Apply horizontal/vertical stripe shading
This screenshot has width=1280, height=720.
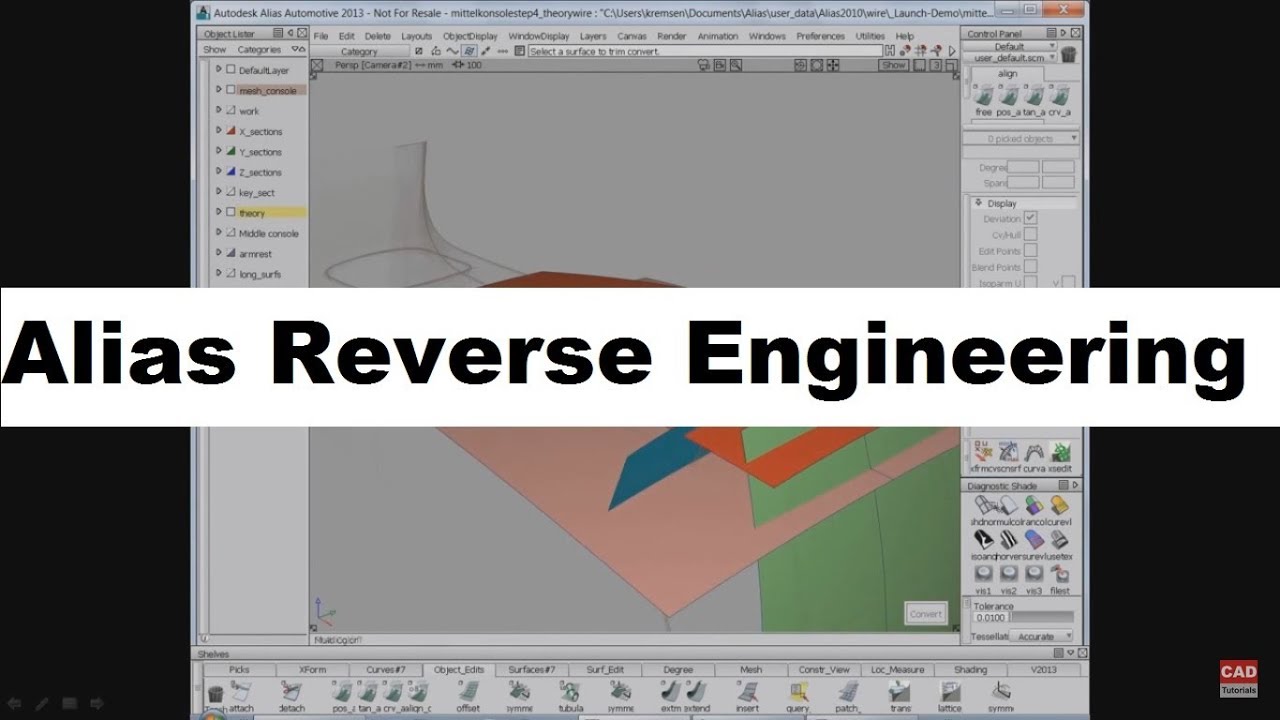click(x=1009, y=540)
